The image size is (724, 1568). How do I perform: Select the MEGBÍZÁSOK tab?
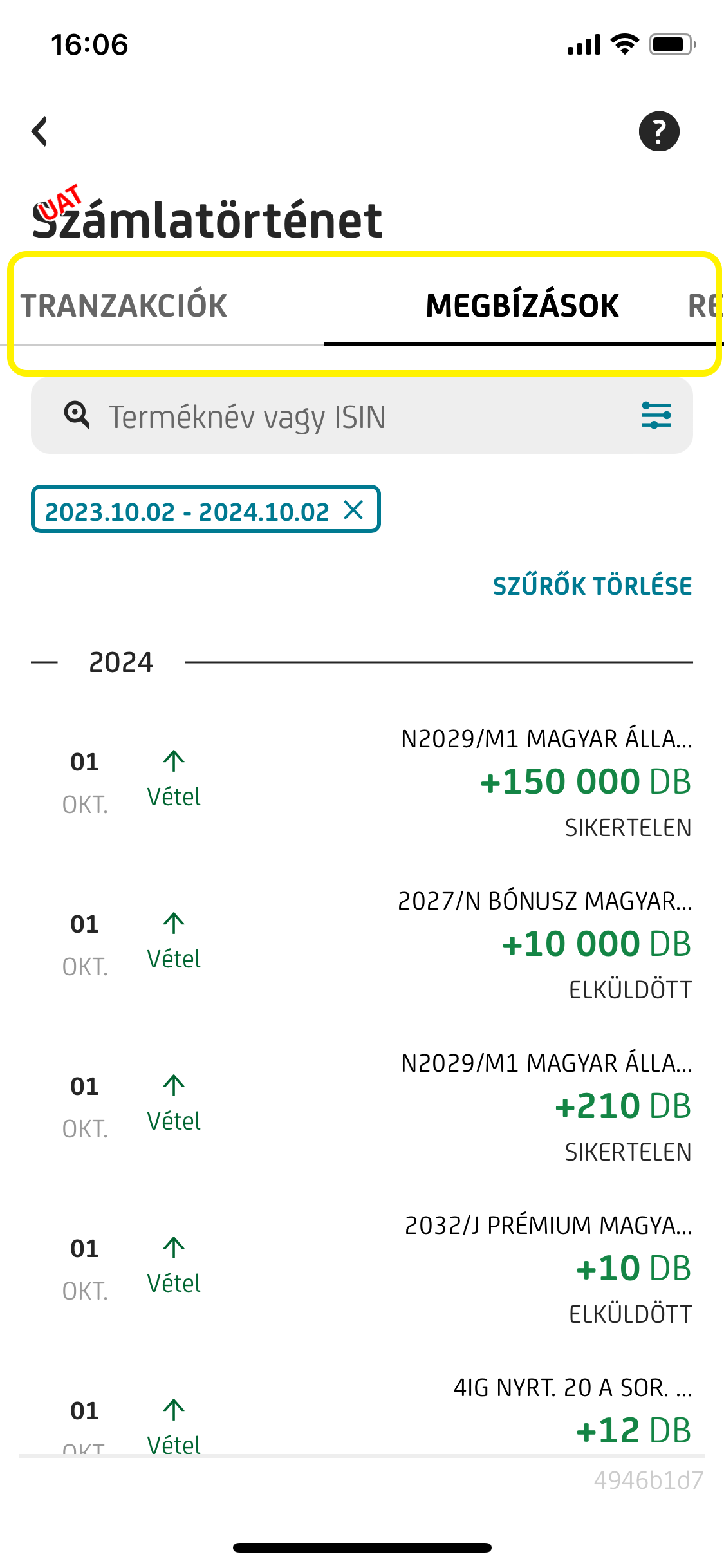[x=522, y=306]
